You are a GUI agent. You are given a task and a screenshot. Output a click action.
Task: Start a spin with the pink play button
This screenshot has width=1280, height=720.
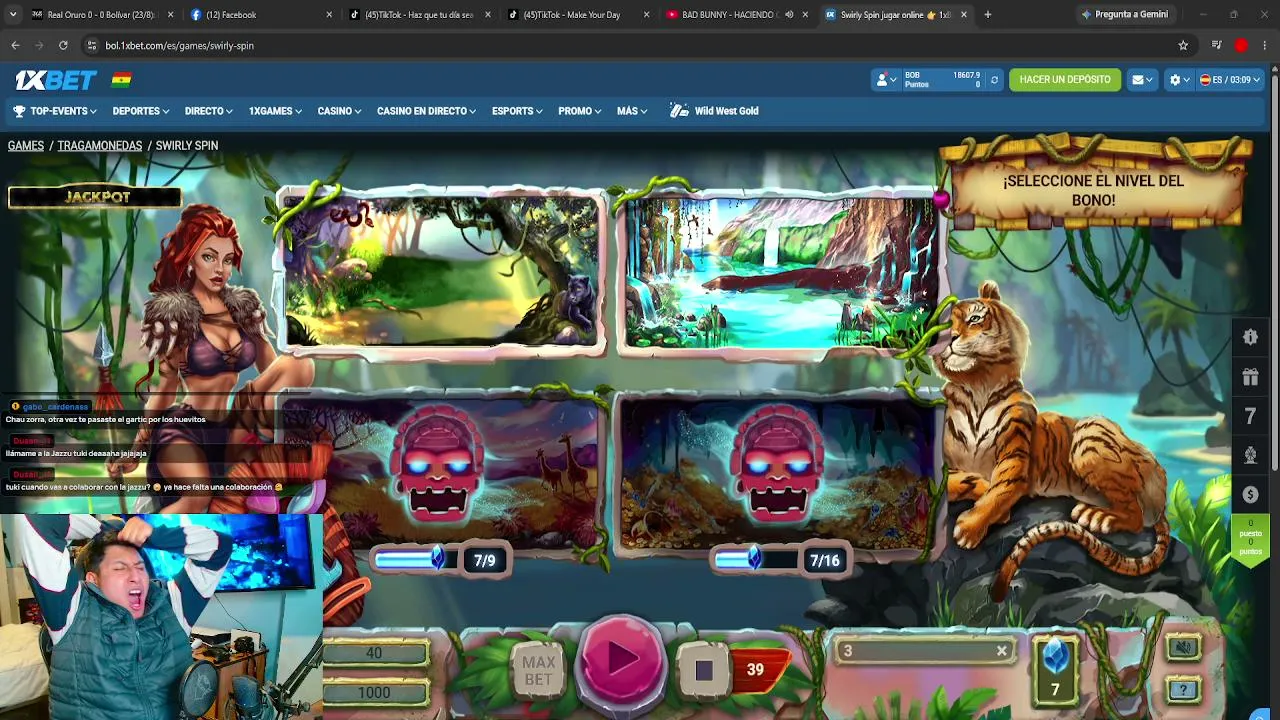click(x=621, y=660)
